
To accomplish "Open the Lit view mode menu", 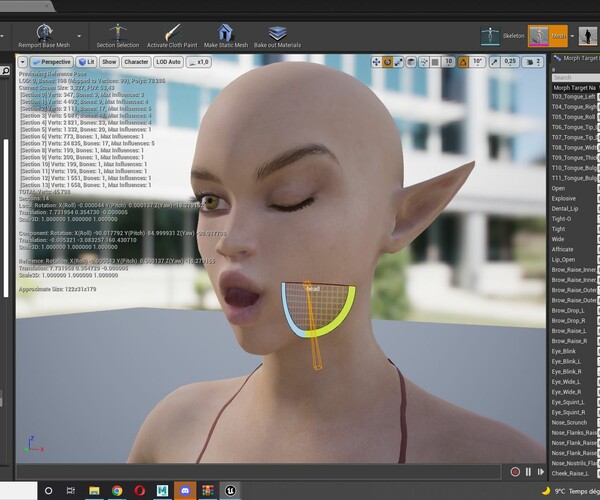I will [x=86, y=62].
